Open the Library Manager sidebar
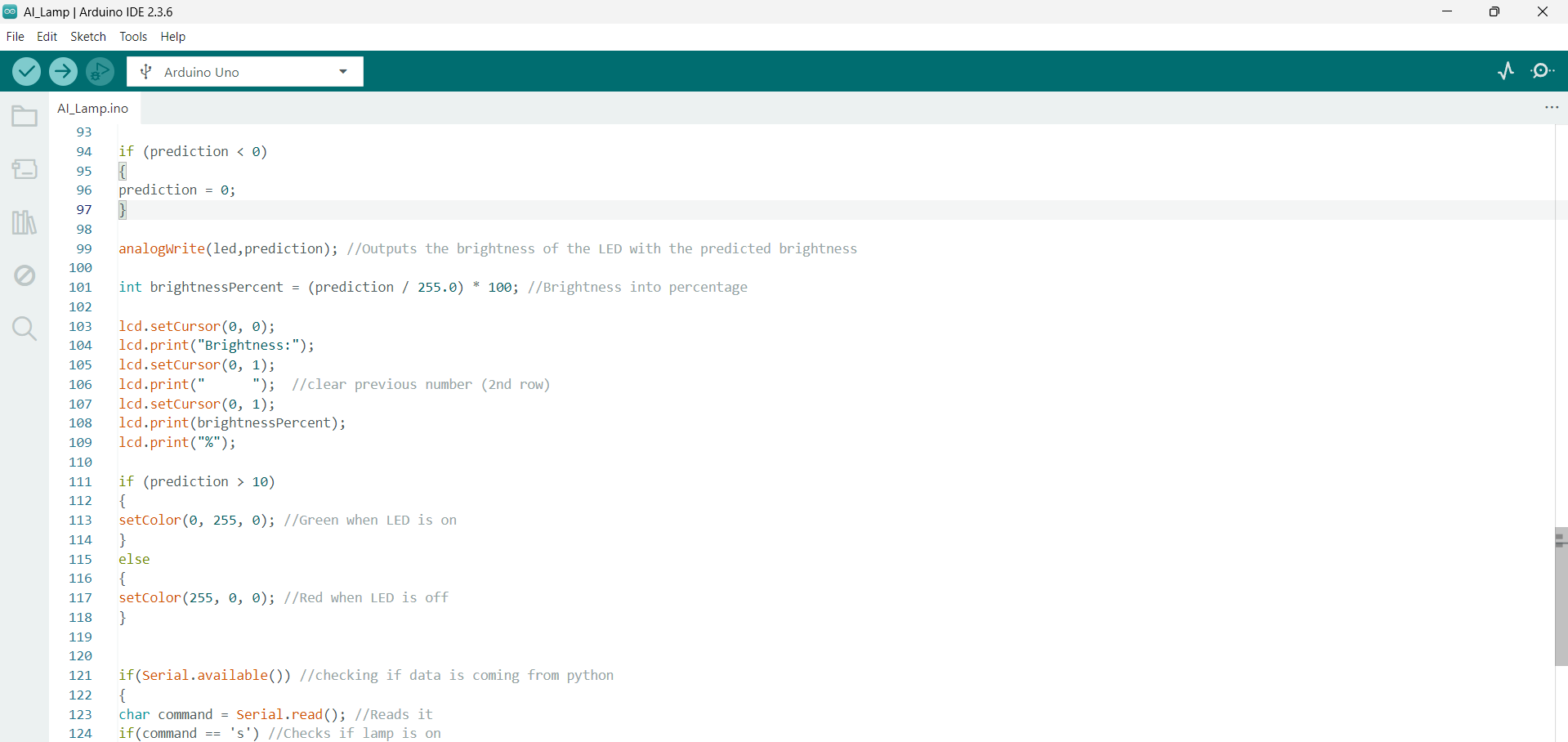This screenshot has width=1568, height=742. (25, 222)
